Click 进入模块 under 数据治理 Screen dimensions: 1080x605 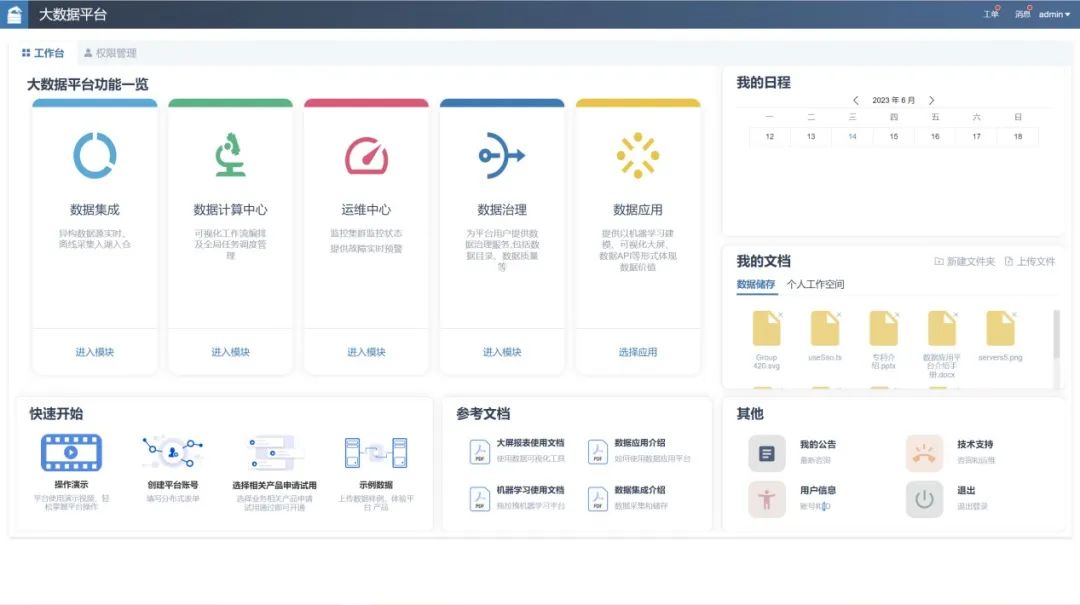pyautogui.click(x=502, y=352)
